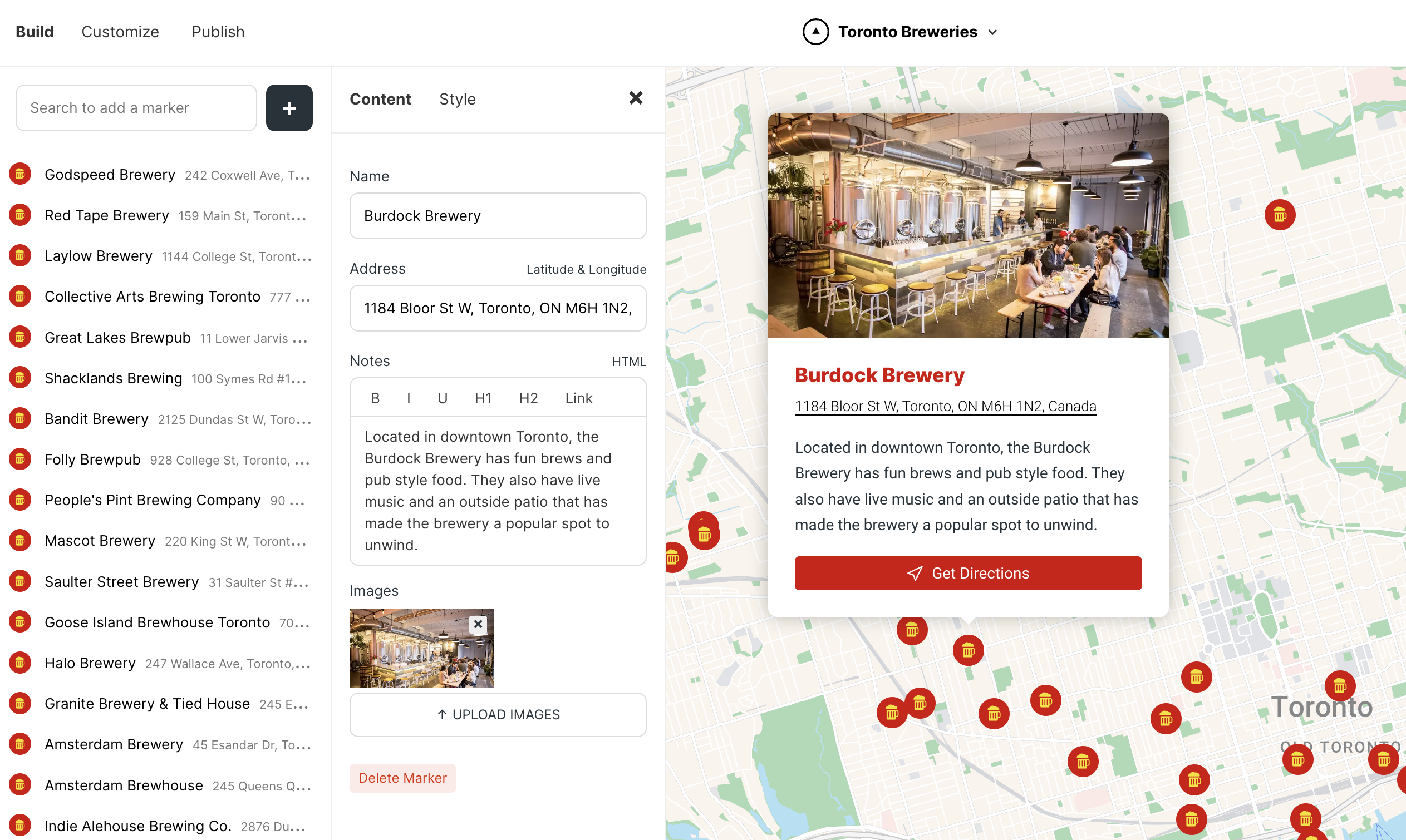Remove the uploaded brewery image thumbnail
The width and height of the screenshot is (1406, 840).
pyautogui.click(x=478, y=624)
